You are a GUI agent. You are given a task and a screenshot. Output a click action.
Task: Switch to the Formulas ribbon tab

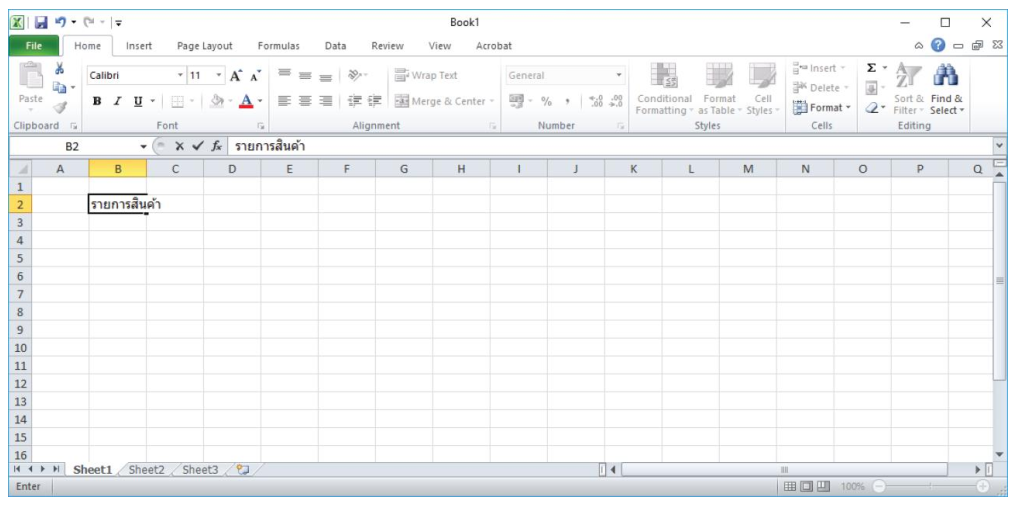pos(278,46)
